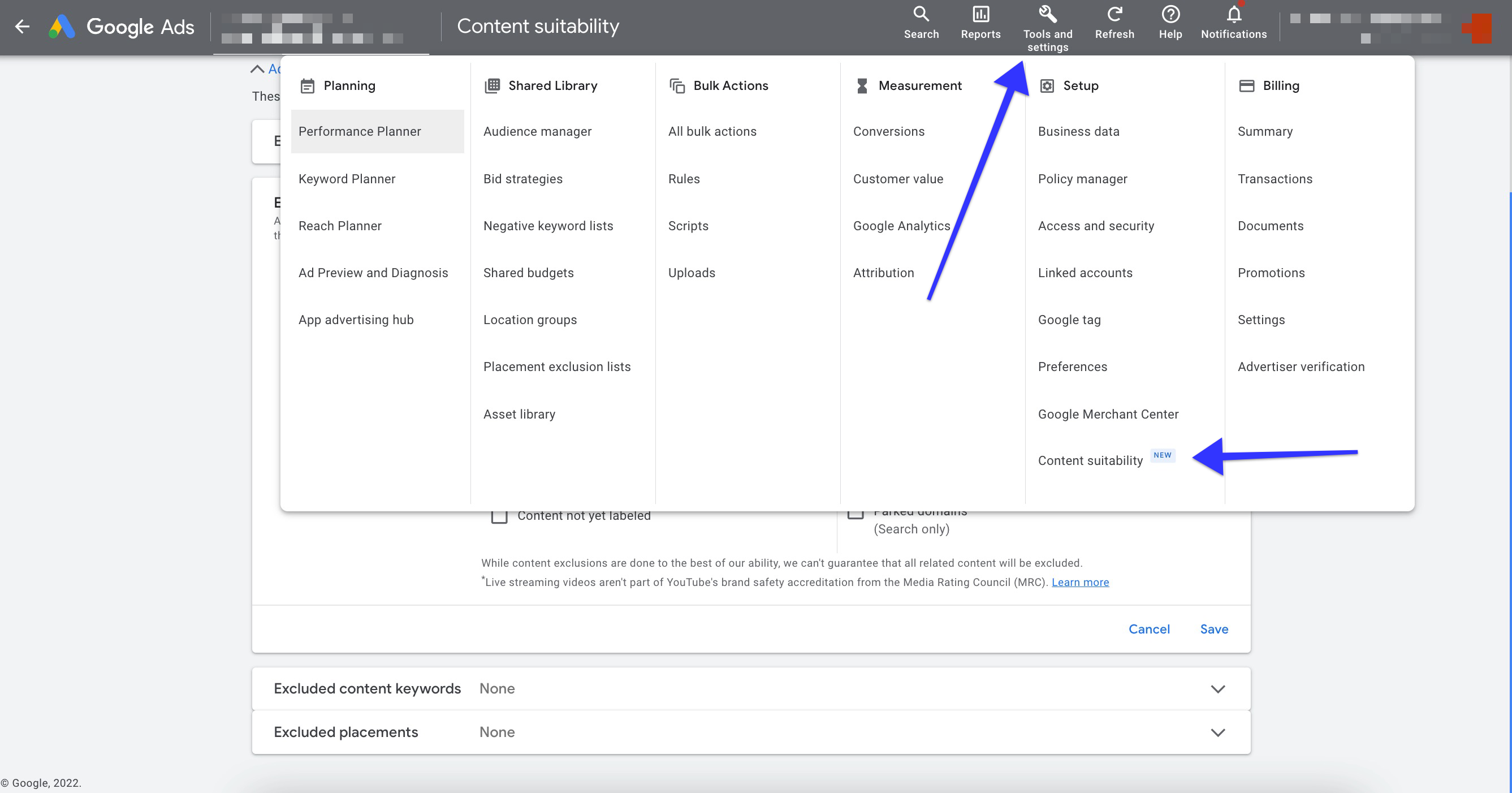Click the Bulk Actions copy icon
The image size is (1512, 793).
[677, 87]
